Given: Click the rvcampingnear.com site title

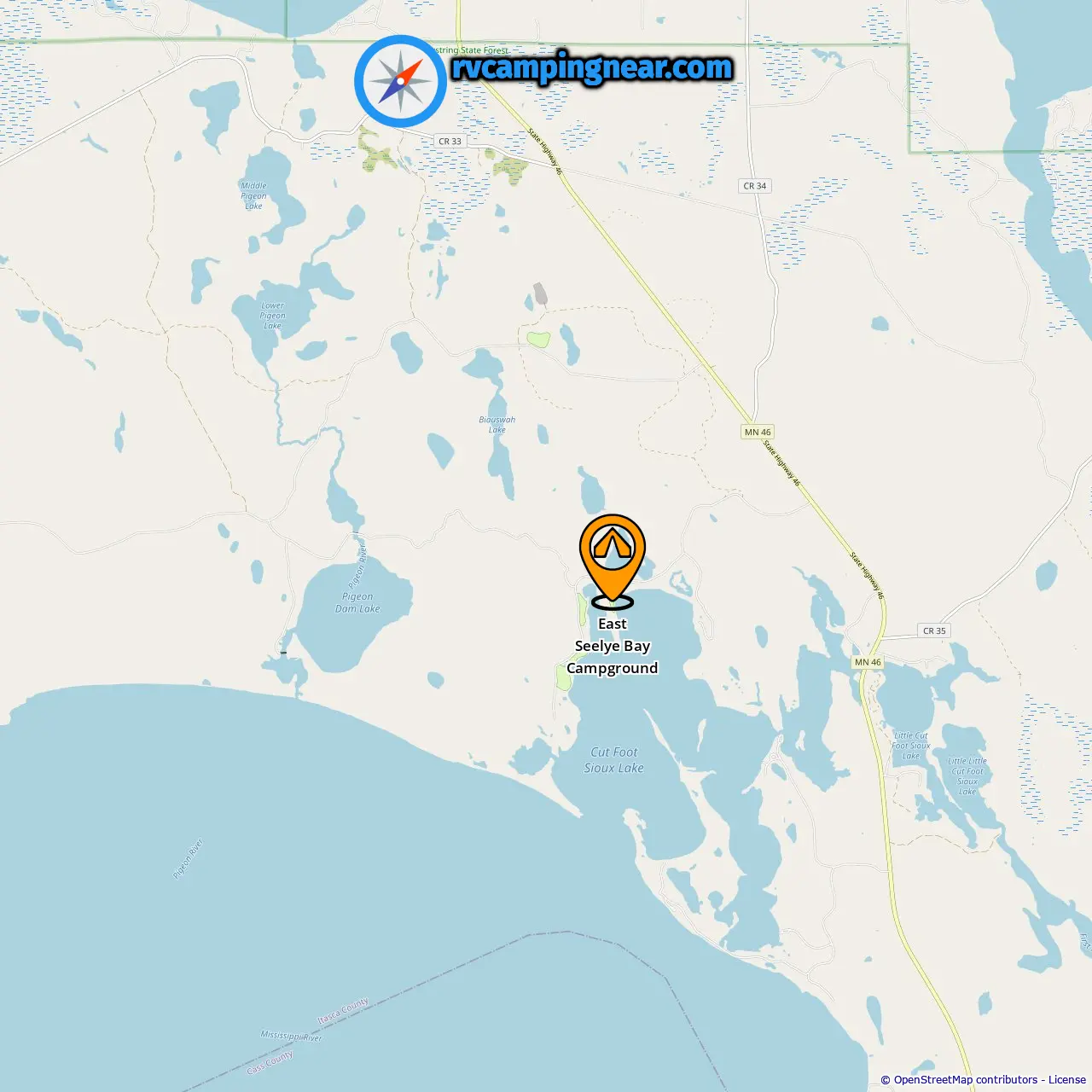Looking at the screenshot, I should pyautogui.click(x=592, y=68).
